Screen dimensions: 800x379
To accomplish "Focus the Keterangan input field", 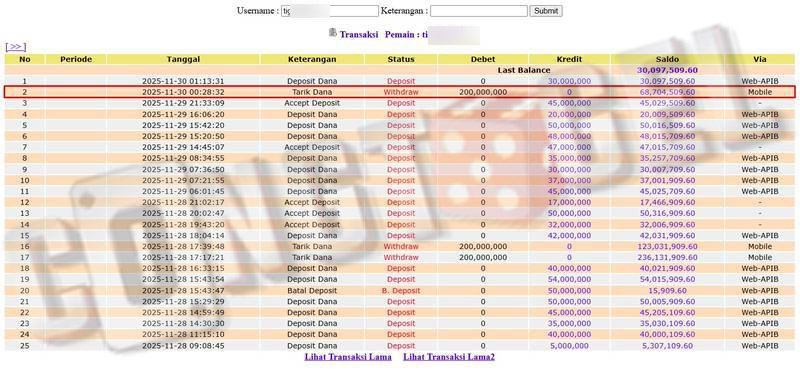I will (x=479, y=11).
